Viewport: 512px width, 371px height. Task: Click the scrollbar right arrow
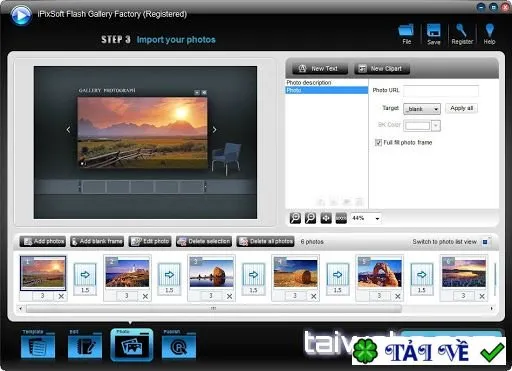[491, 309]
